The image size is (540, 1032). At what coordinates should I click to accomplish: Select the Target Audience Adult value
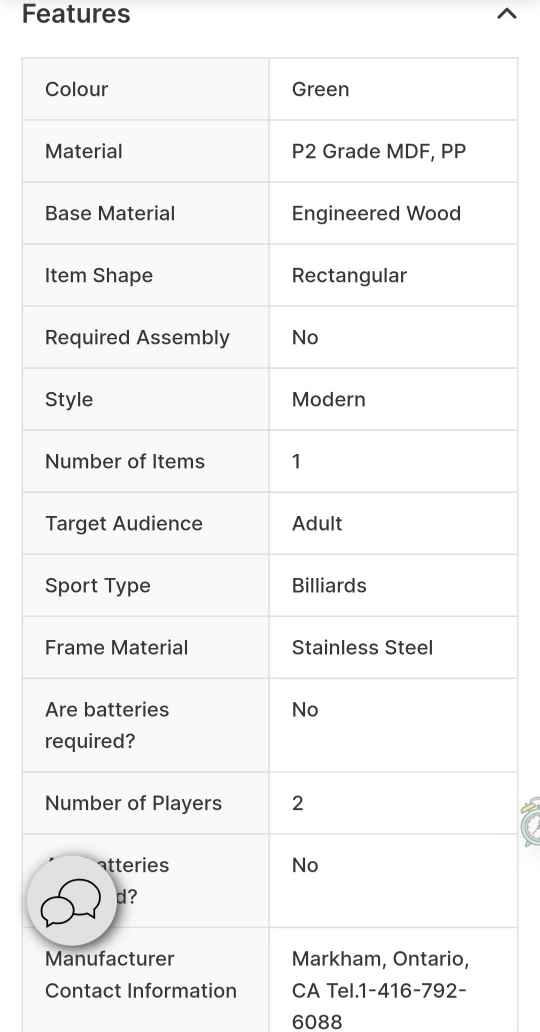[317, 523]
